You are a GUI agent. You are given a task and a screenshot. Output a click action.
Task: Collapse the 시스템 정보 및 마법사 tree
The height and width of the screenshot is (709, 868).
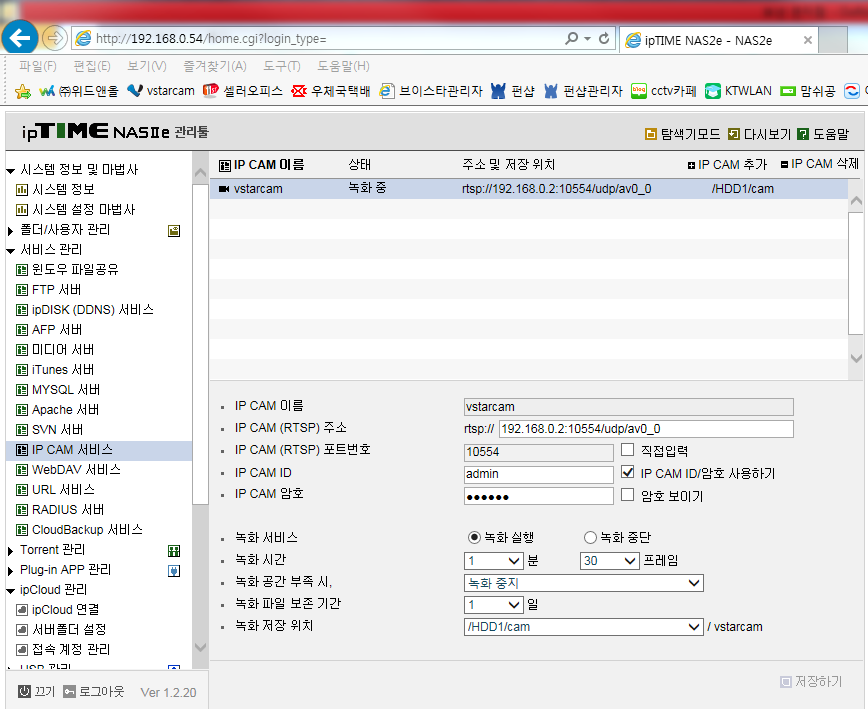tap(11, 171)
